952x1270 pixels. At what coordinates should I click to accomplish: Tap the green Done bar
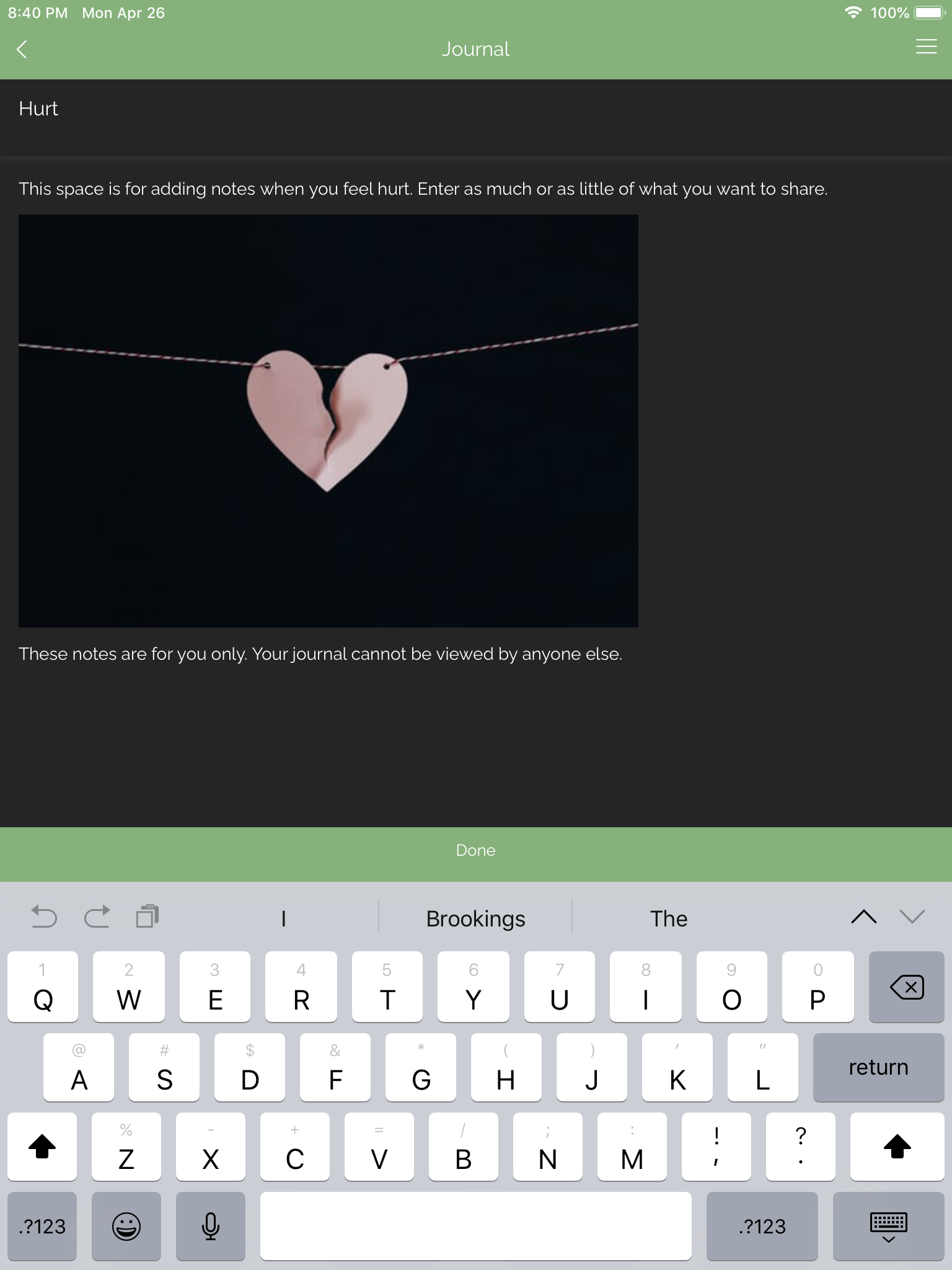476,854
